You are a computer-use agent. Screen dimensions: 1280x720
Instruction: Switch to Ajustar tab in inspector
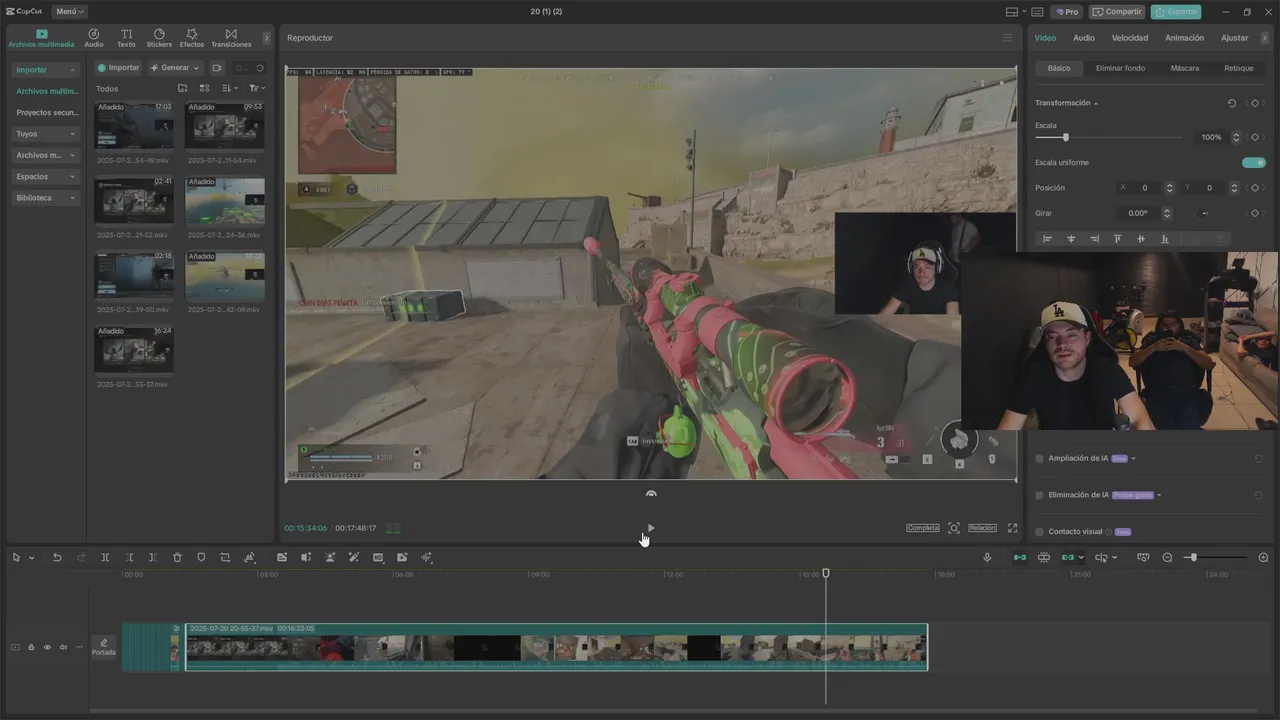[x=1235, y=38]
